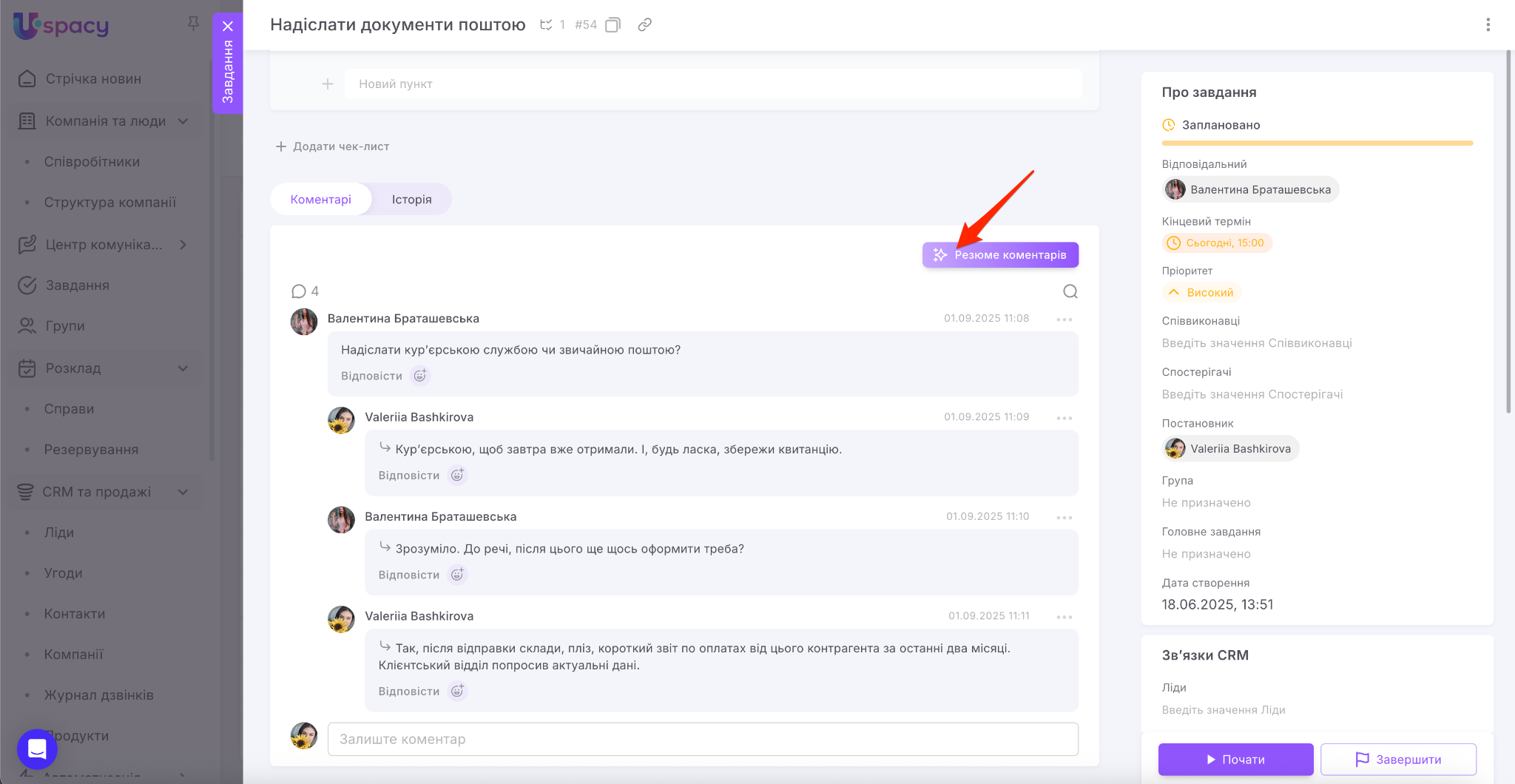Click the copy task icon next to #54
The image size is (1515, 784).
pyautogui.click(x=613, y=25)
